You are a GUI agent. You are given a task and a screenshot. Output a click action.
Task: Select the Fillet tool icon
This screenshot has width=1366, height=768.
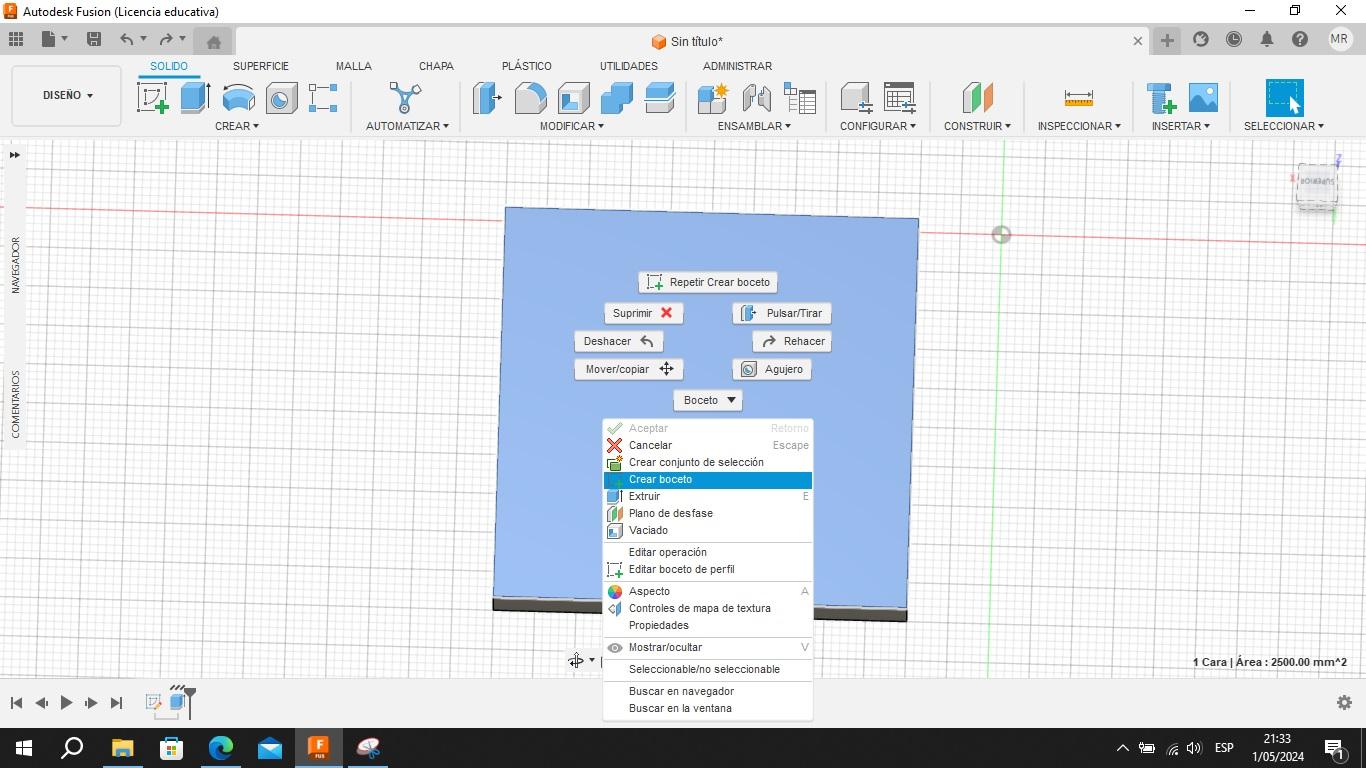(x=530, y=98)
